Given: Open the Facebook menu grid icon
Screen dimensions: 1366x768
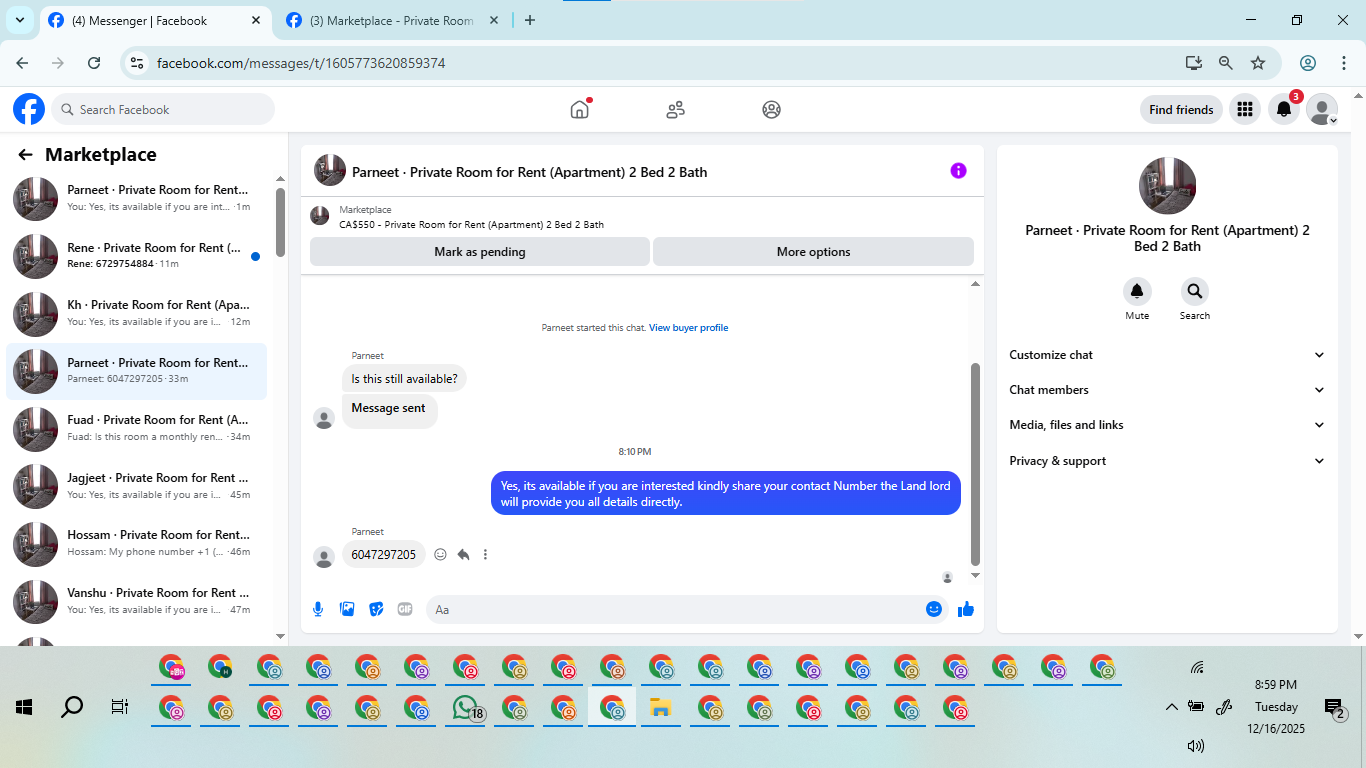Looking at the screenshot, I should click(x=1245, y=109).
